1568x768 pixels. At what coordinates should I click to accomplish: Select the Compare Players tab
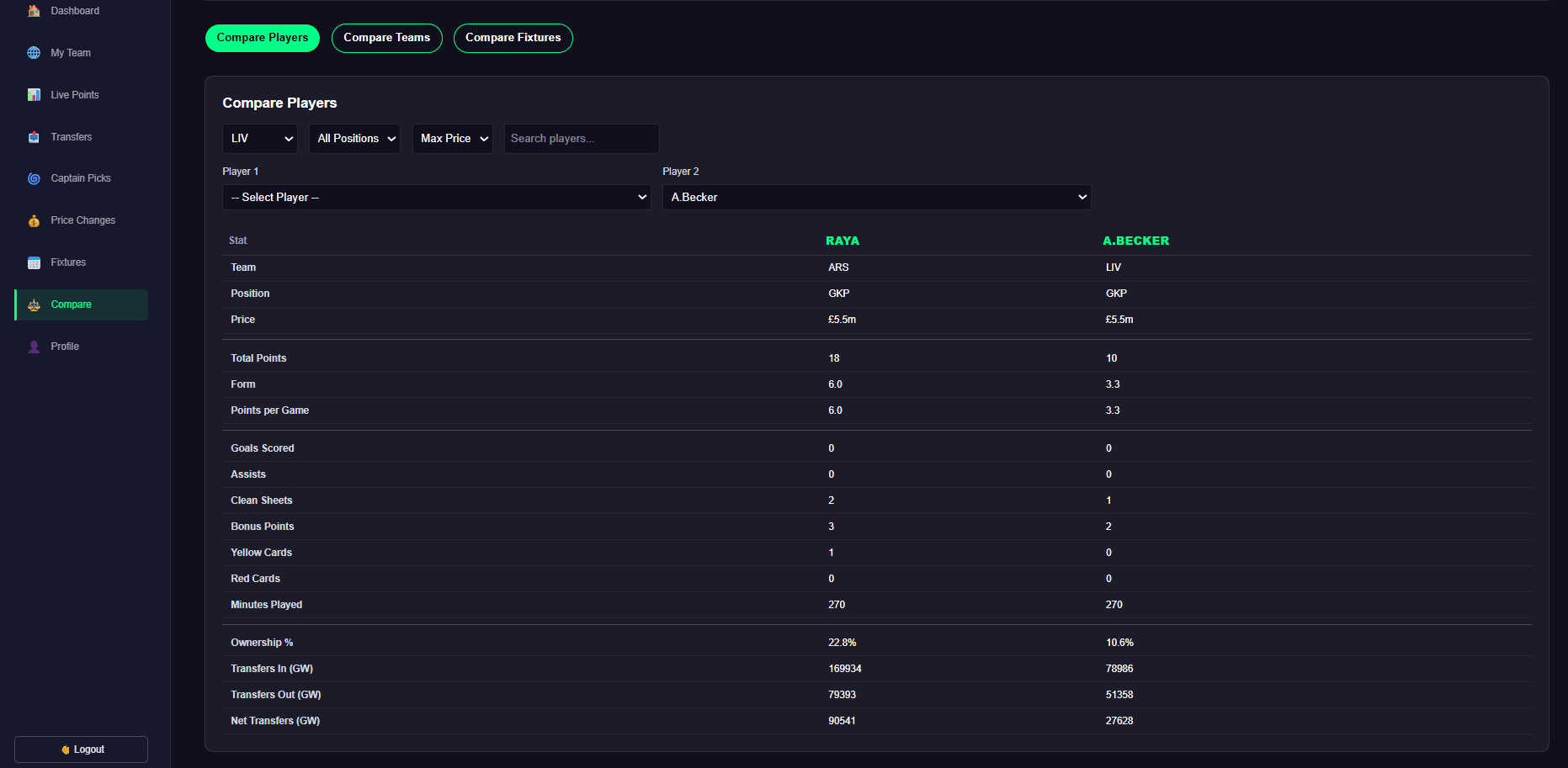point(262,38)
